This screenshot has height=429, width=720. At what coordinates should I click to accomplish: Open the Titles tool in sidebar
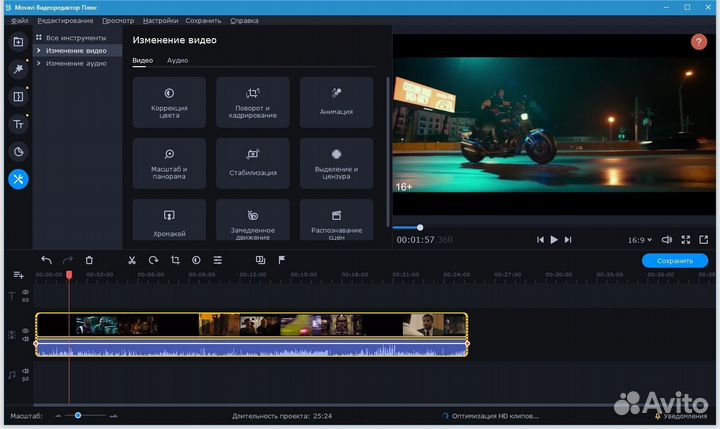coord(18,124)
